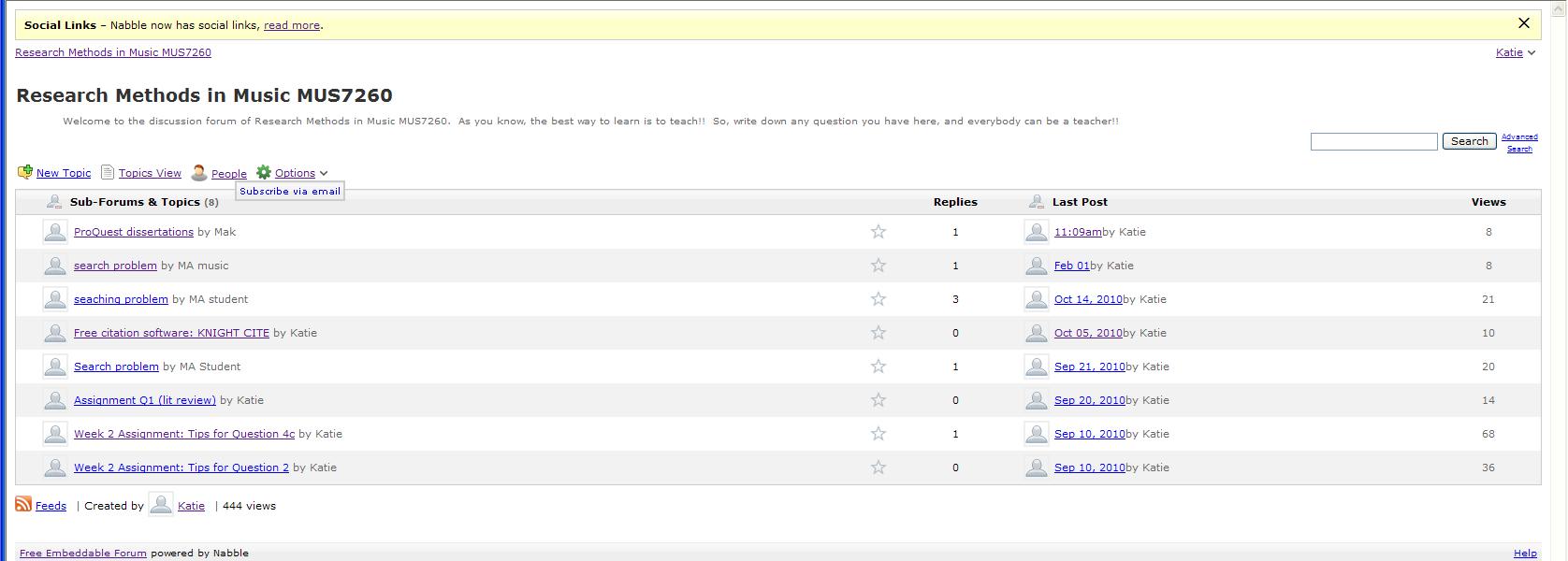
Task: Toggle star for Week 2 Question 2 topic
Action: [878, 467]
